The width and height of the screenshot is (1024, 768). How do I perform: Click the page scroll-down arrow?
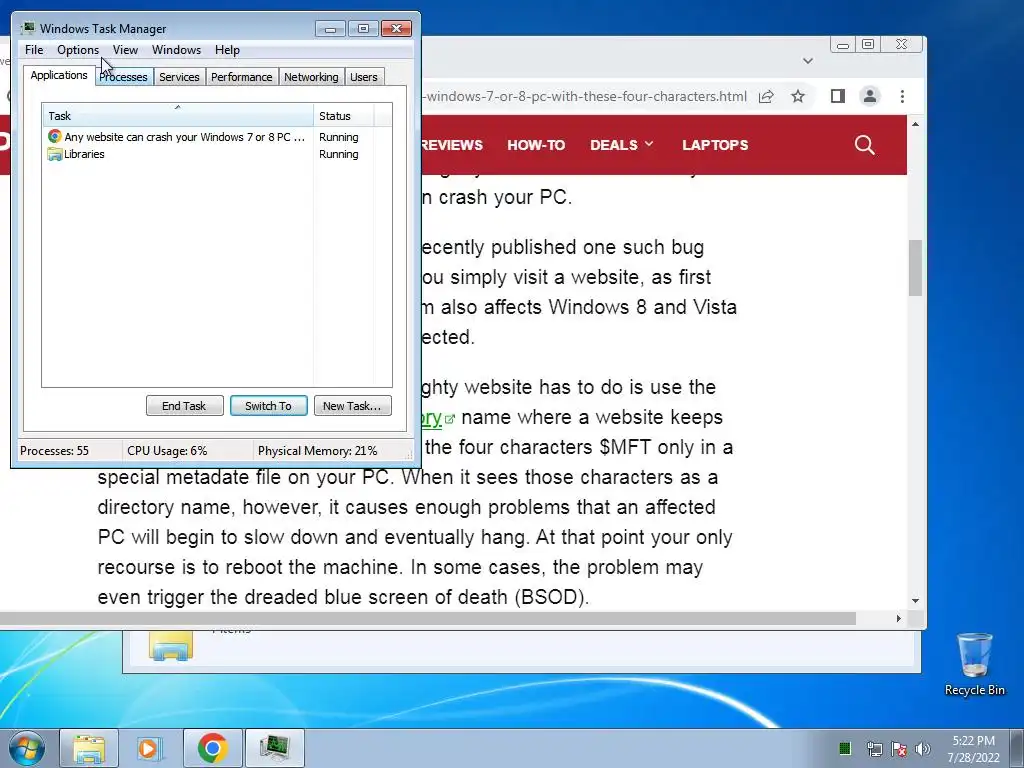coord(915,600)
